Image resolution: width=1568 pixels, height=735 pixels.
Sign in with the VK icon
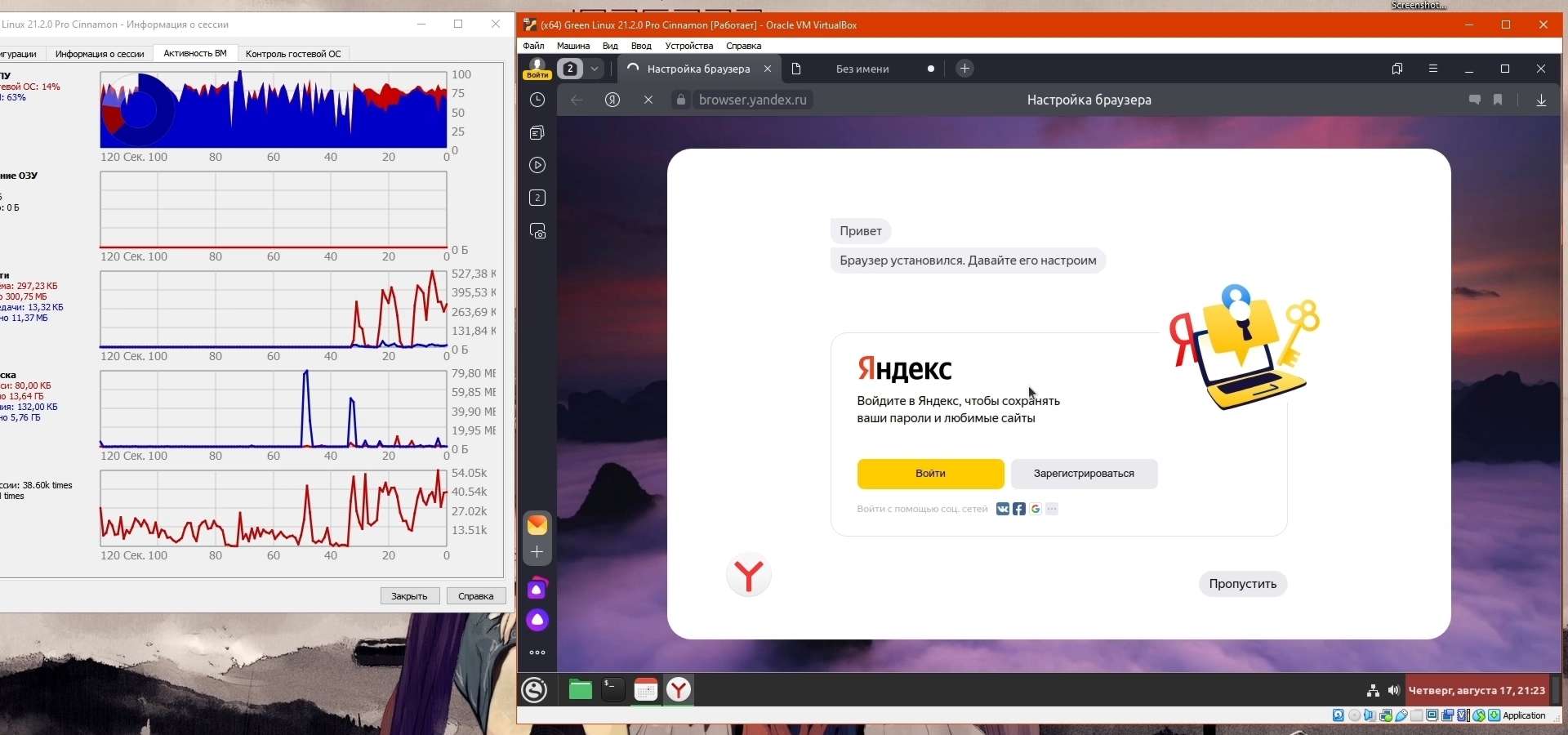pyautogui.click(x=1003, y=509)
